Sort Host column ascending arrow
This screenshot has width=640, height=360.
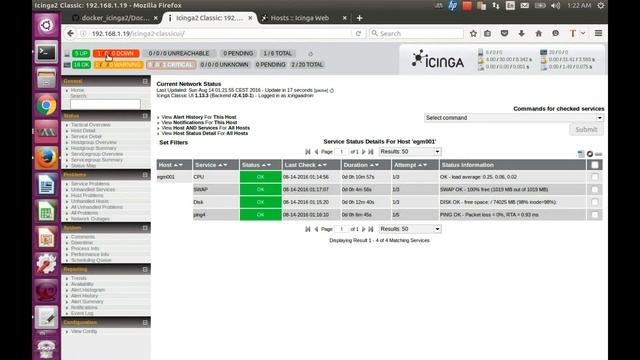pyautogui.click(x=176, y=165)
